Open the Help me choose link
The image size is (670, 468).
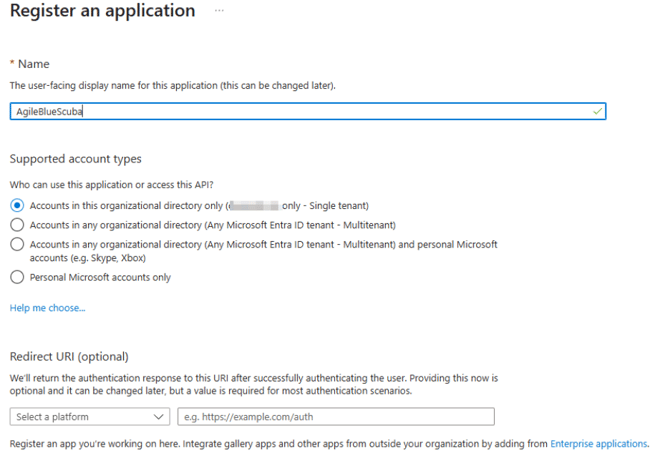coord(47,308)
